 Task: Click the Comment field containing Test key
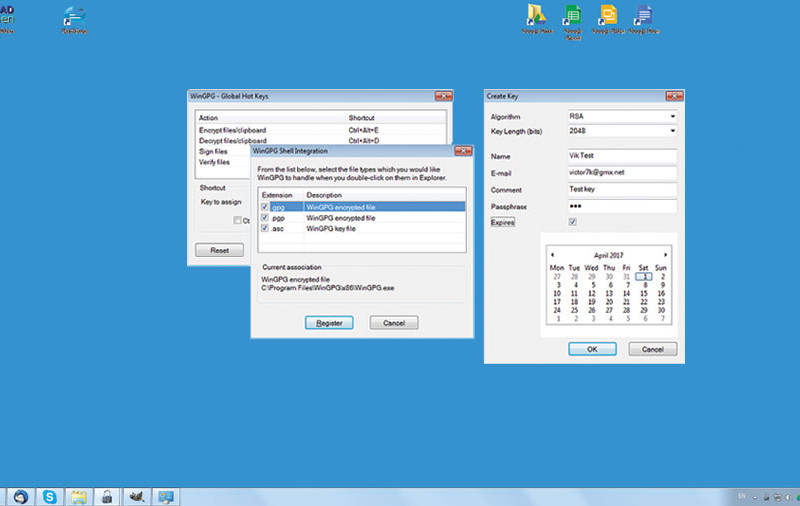tap(622, 189)
